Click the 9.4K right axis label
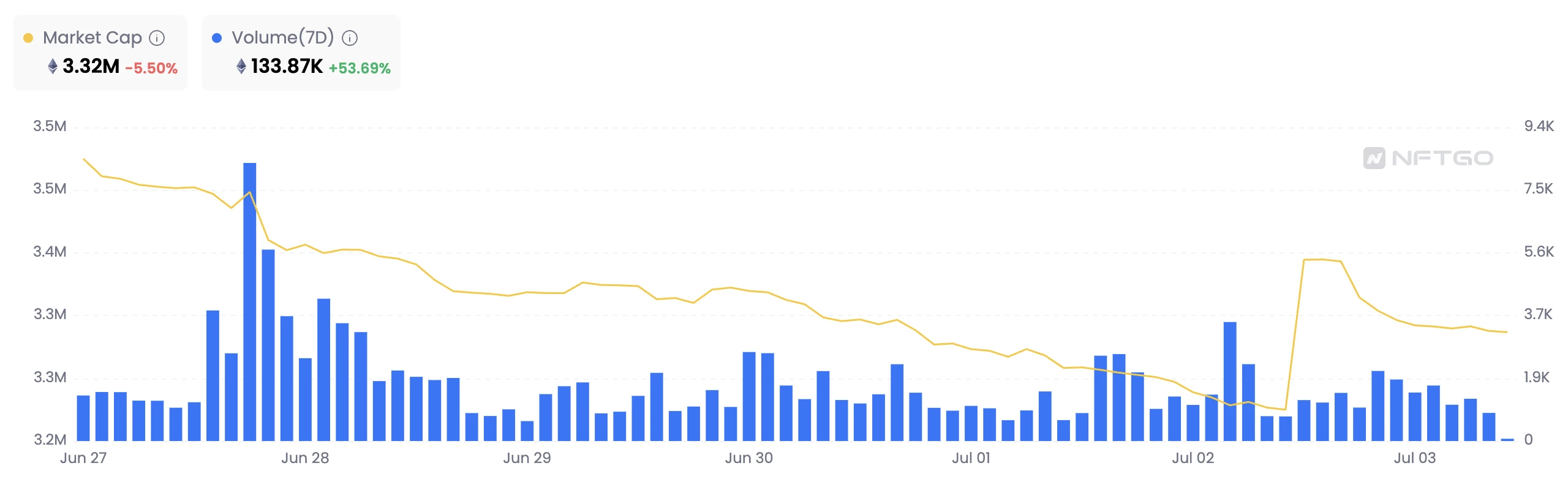The width and height of the screenshot is (1568, 479). tap(1539, 126)
